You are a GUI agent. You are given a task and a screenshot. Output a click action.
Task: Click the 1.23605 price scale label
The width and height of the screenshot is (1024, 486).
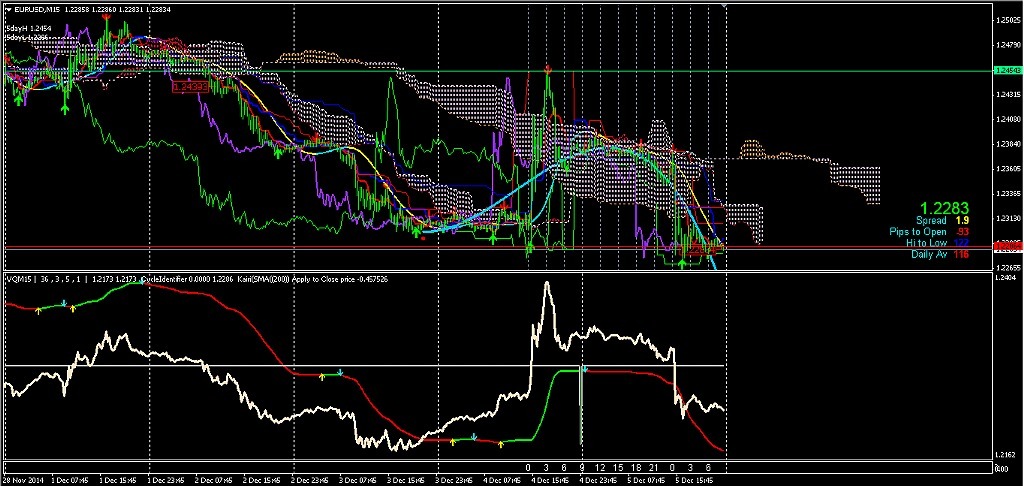coord(1010,169)
